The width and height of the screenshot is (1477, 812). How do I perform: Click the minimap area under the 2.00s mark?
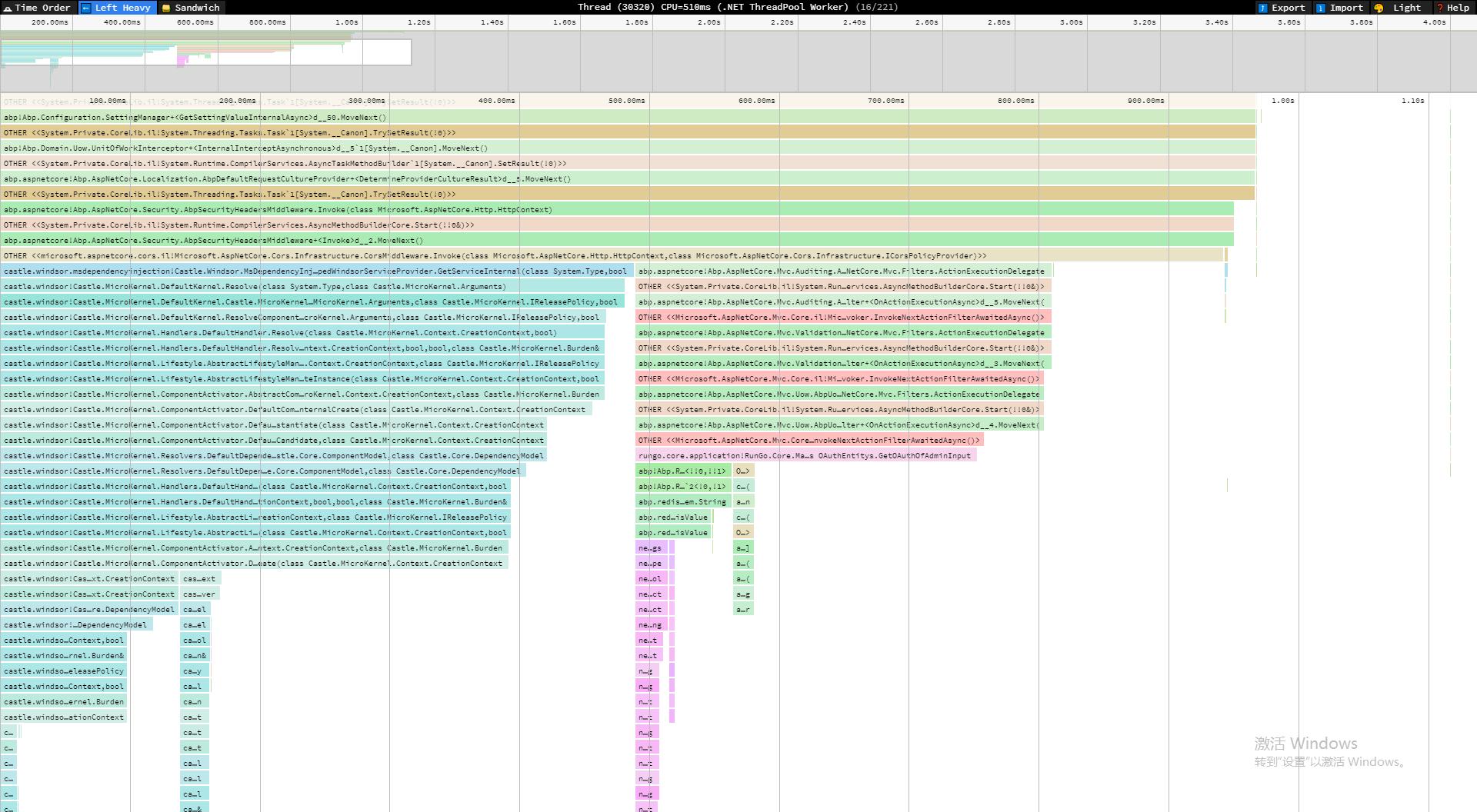point(709,62)
